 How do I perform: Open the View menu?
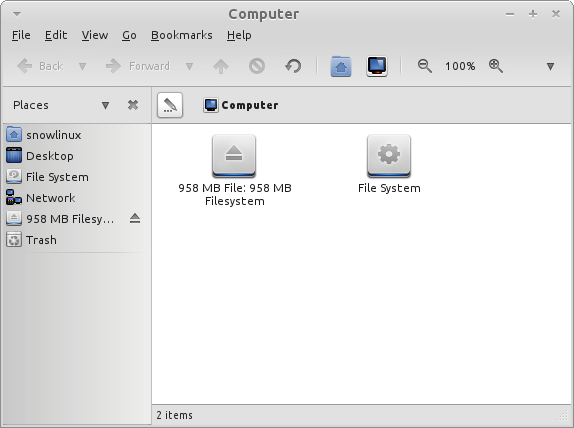95,35
